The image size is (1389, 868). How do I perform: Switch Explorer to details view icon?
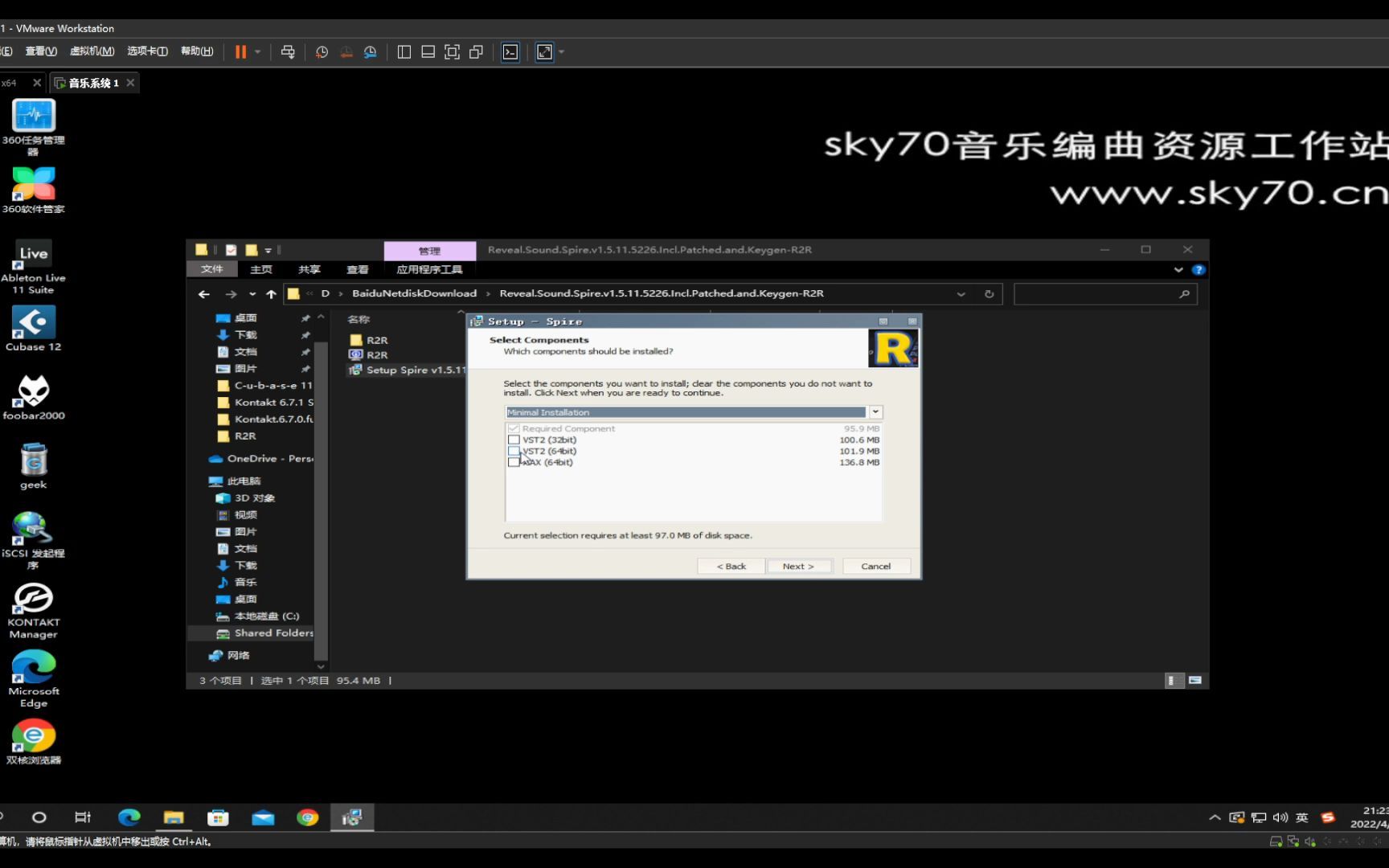pos(1173,681)
